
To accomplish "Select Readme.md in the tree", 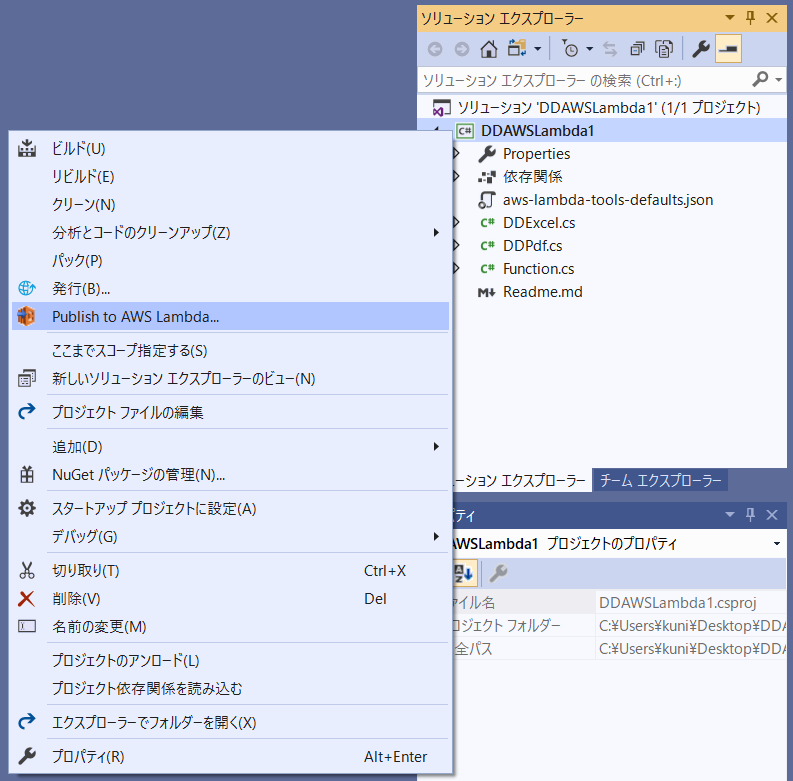I will [542, 291].
